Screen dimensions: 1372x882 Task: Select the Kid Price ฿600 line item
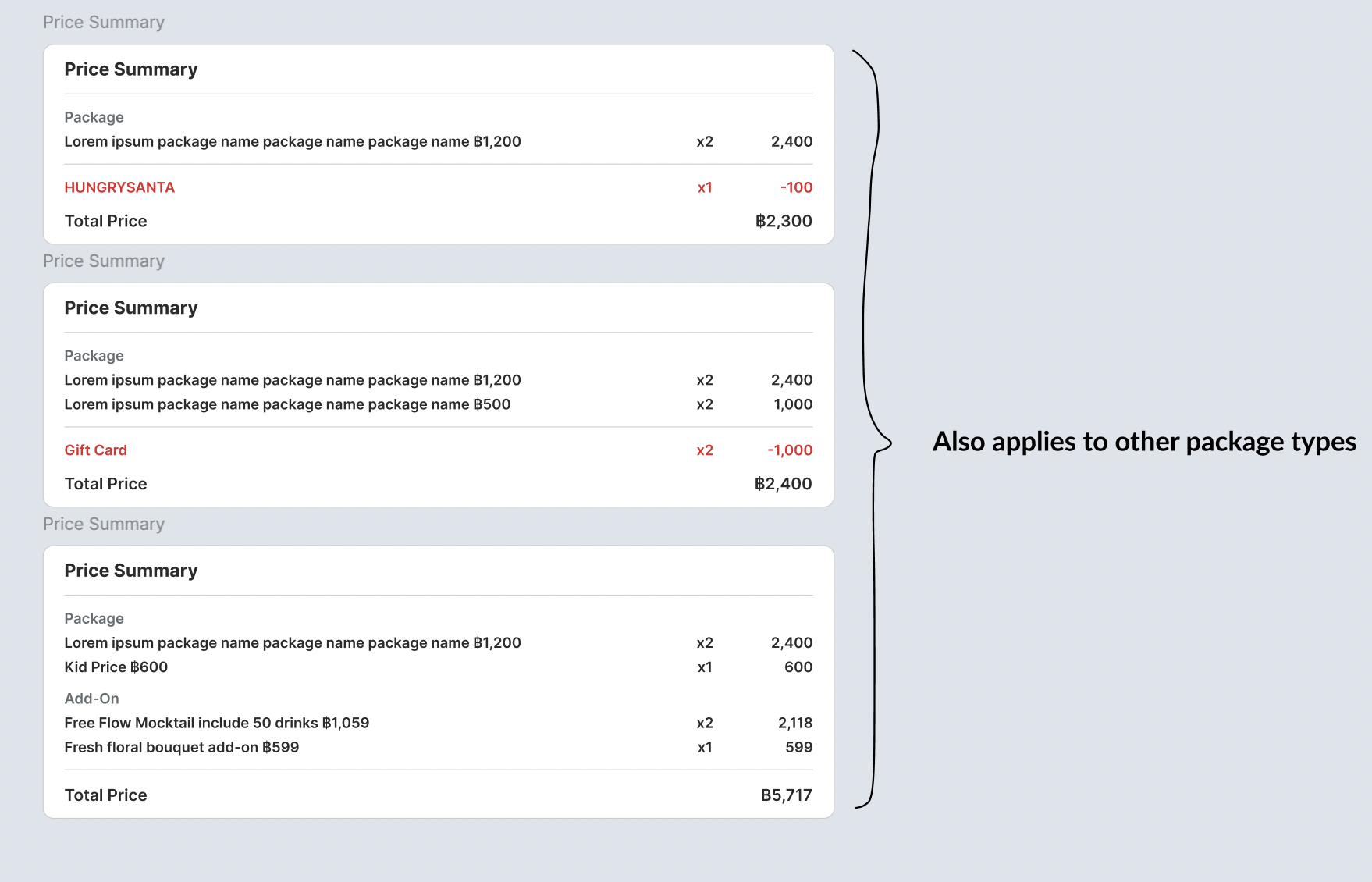point(116,667)
